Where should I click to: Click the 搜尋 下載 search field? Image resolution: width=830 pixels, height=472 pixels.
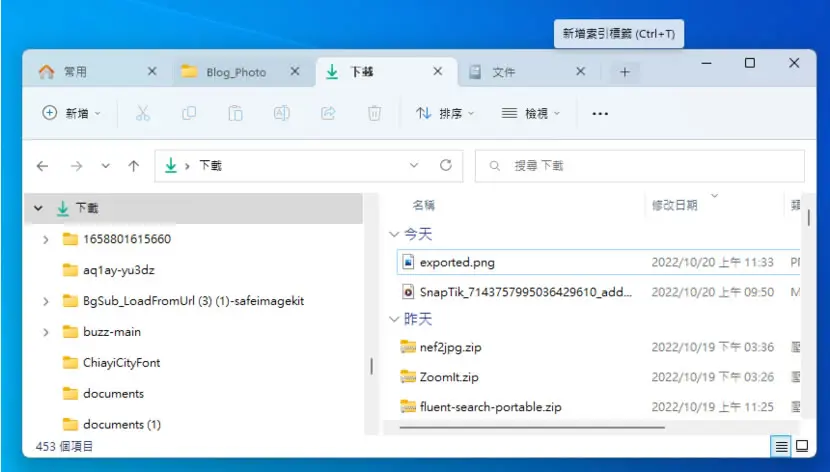(639, 166)
